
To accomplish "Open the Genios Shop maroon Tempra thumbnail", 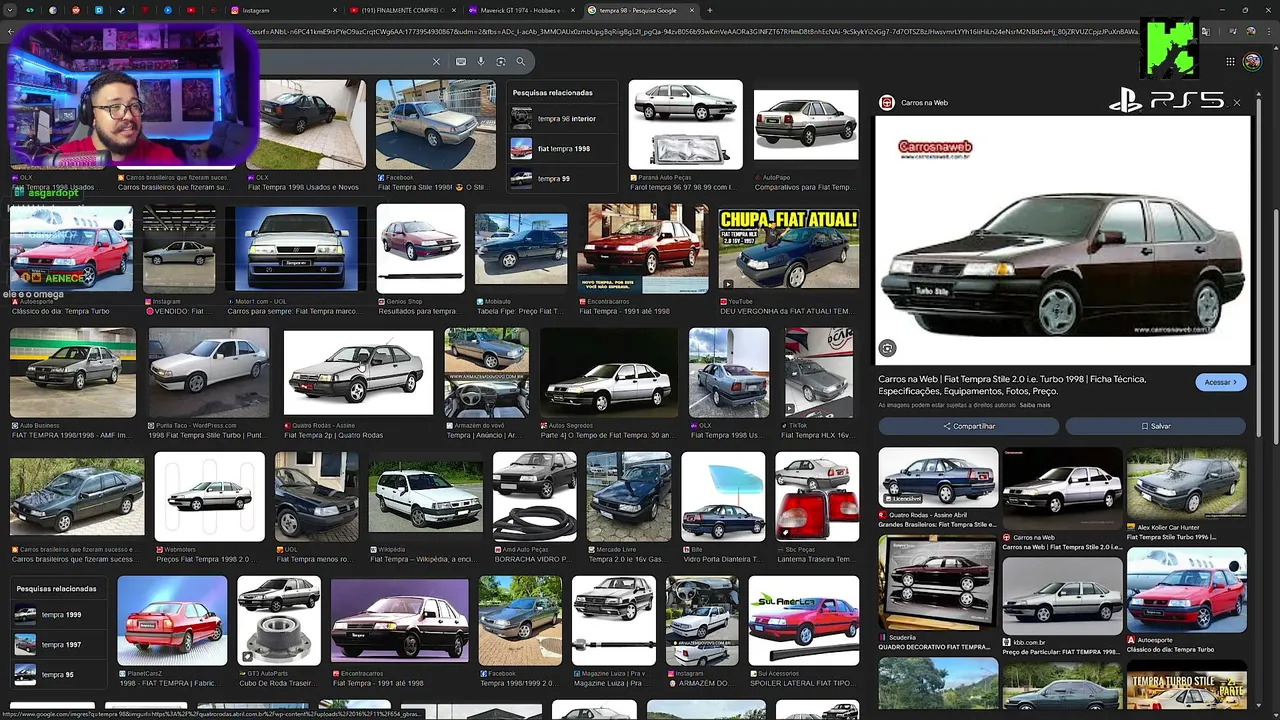I will (x=421, y=249).
